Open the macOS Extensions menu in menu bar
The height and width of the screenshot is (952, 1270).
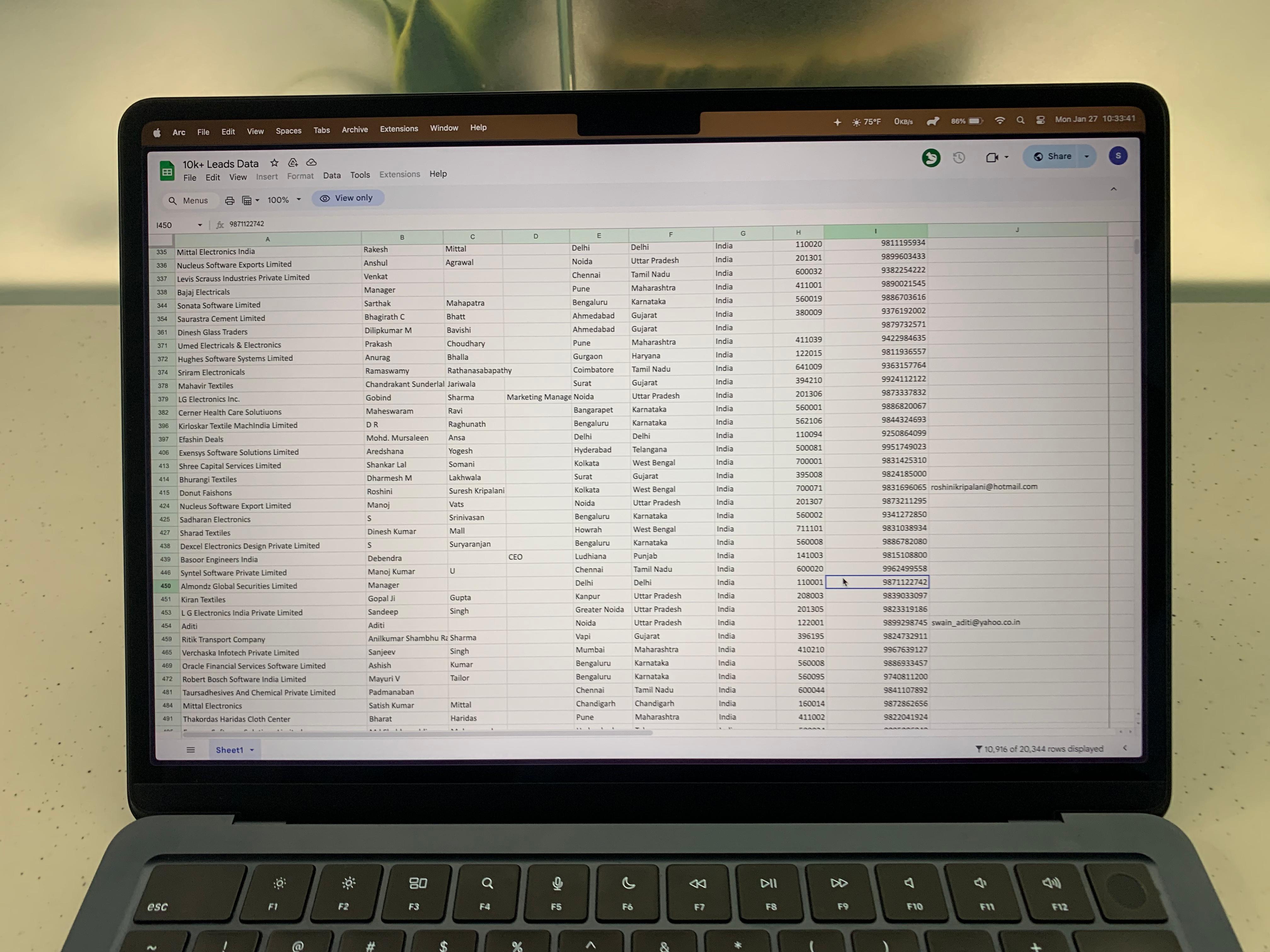point(398,128)
